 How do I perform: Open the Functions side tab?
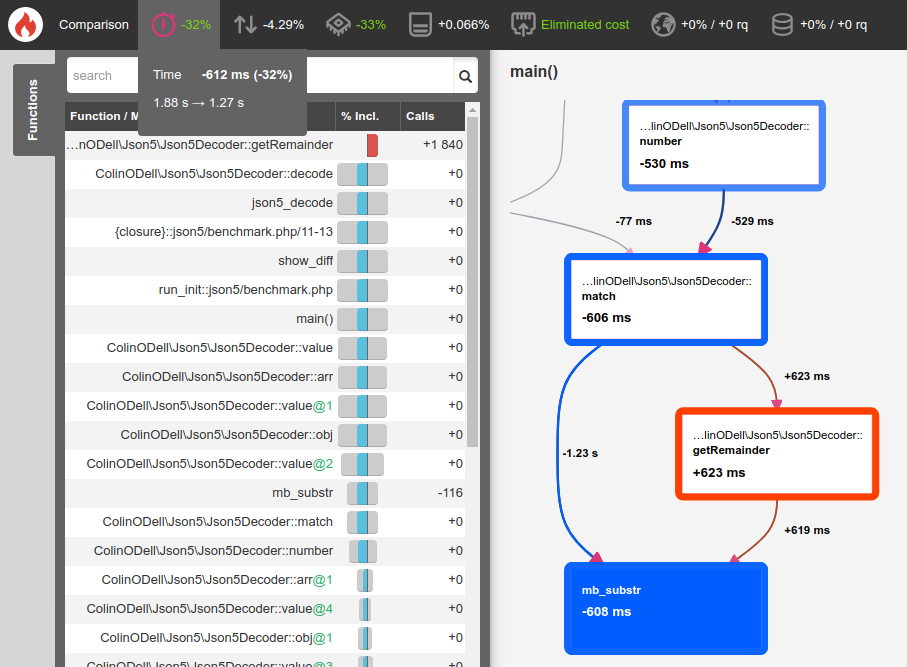click(33, 110)
